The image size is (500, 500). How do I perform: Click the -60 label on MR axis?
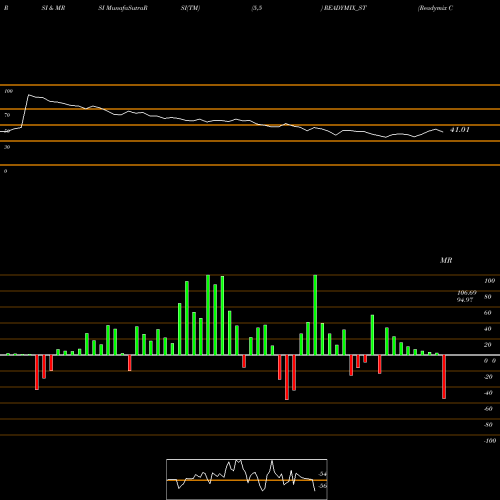coord(488,409)
